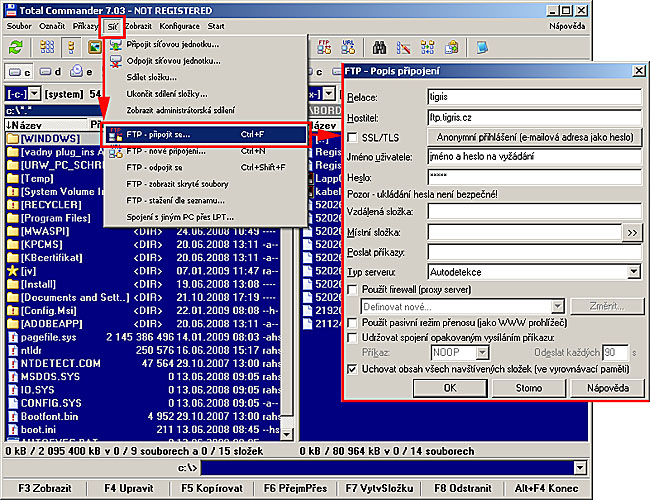Image resolution: width=650 pixels, height=500 pixels.
Task: Click the Jméno uživatele input field
Action: click(535, 157)
